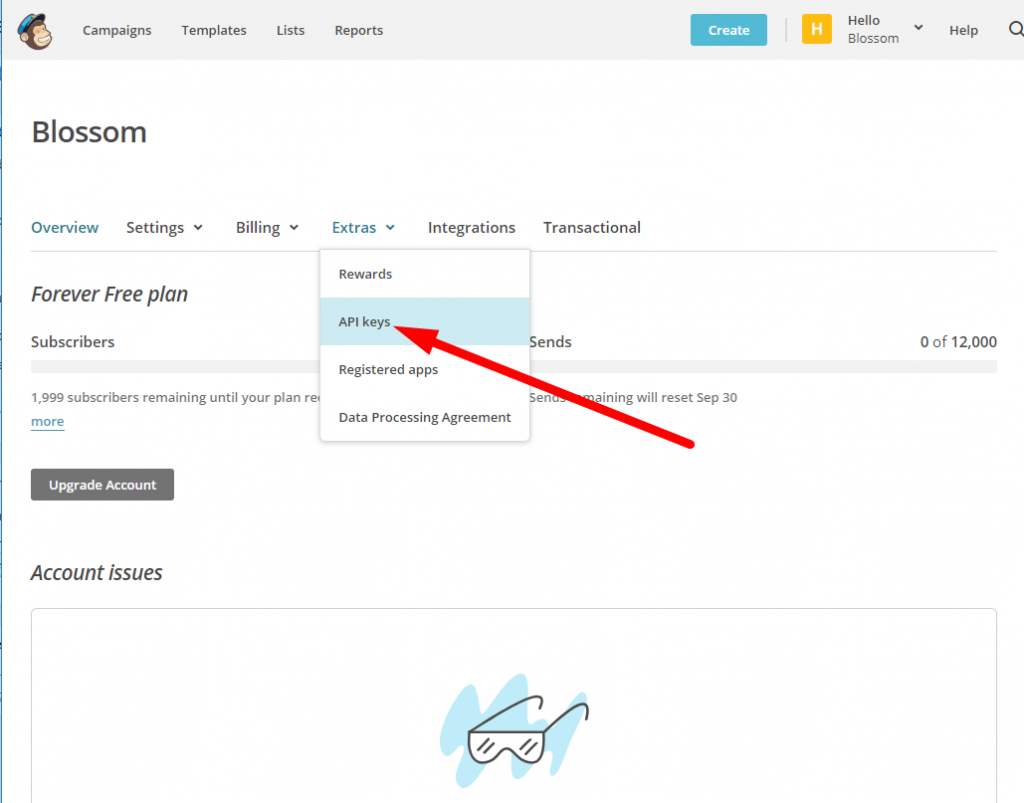
Task: Open Templates in top navigation
Action: pyautogui.click(x=214, y=30)
